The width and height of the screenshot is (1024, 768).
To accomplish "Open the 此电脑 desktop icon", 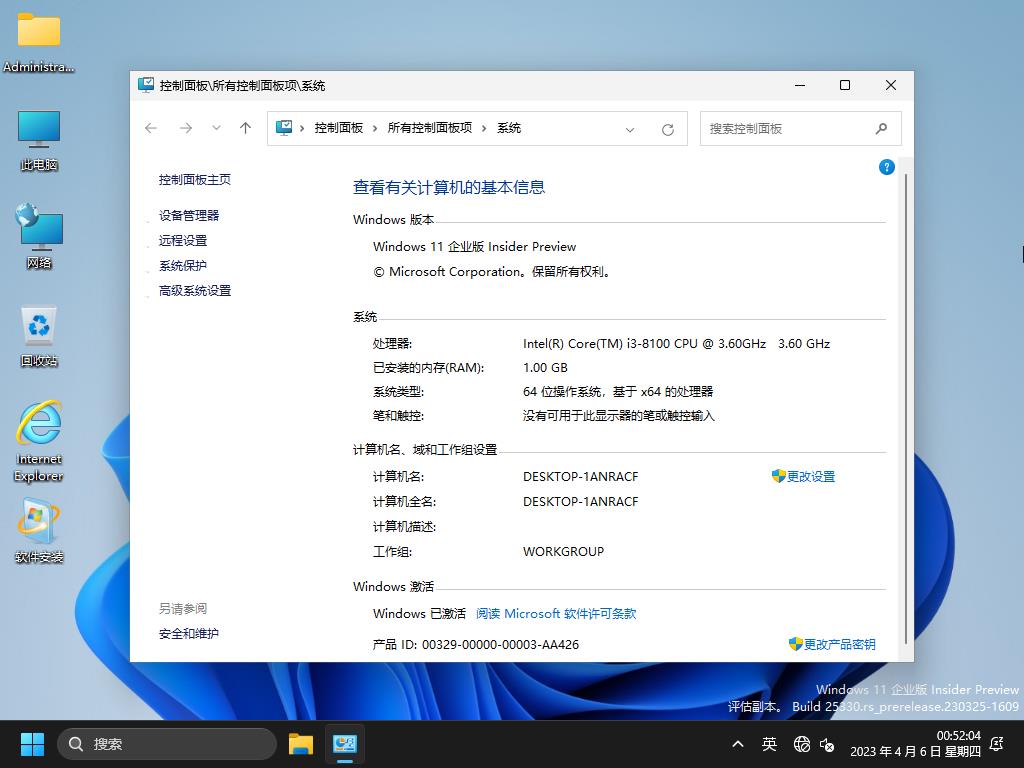I will point(39,140).
